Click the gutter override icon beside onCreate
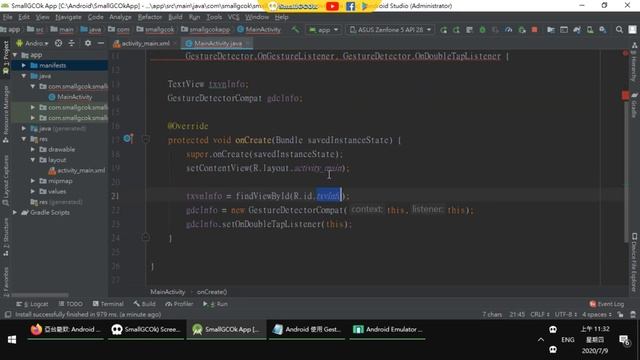This screenshot has height=360, width=640. pyautogui.click(x=128, y=139)
